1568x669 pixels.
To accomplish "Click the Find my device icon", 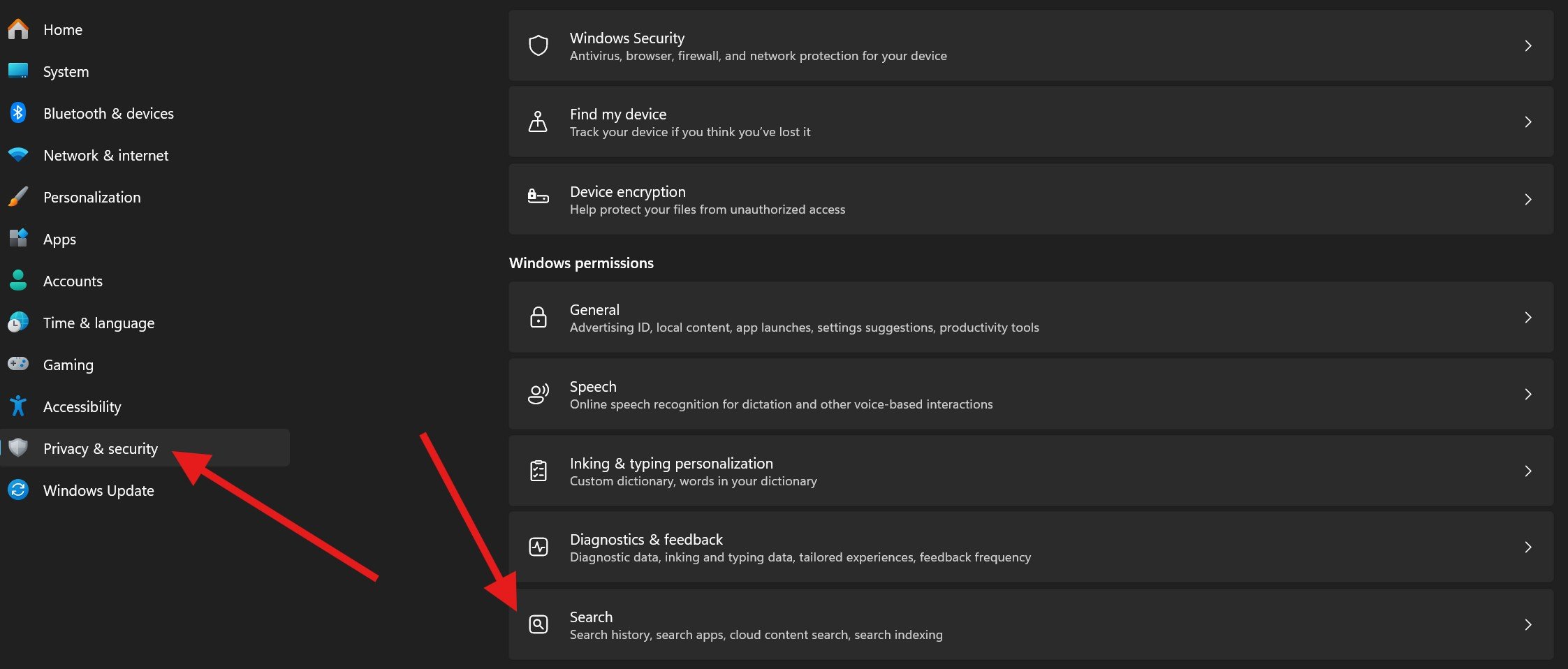I will 538,122.
